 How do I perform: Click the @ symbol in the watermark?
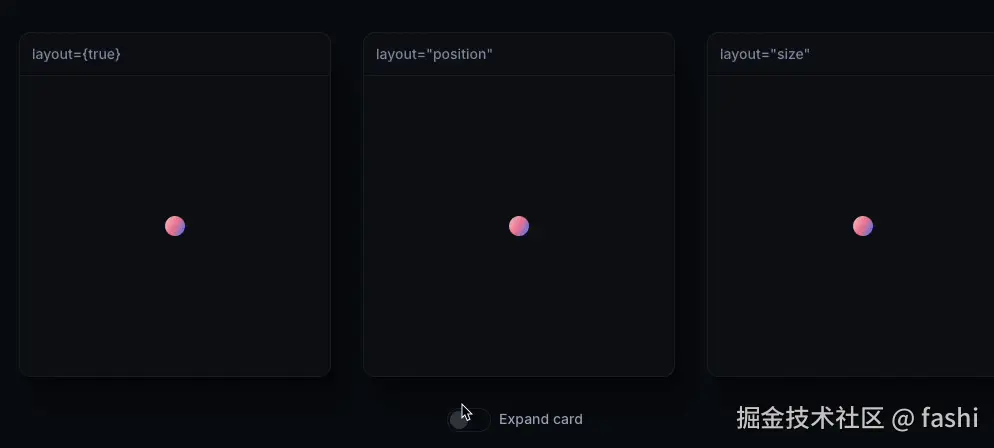(x=902, y=419)
